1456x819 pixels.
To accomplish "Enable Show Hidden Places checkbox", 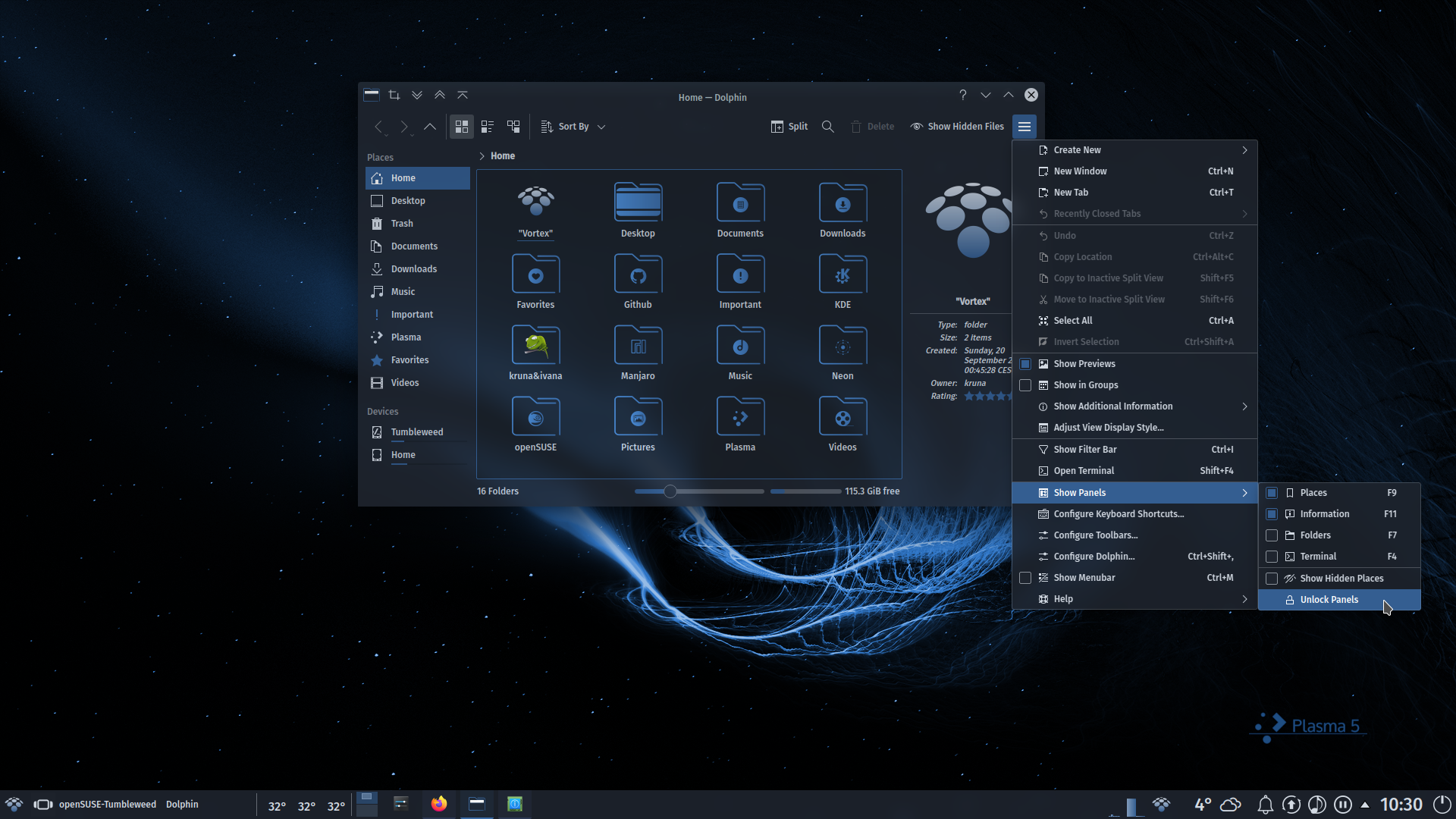I will (x=1272, y=579).
